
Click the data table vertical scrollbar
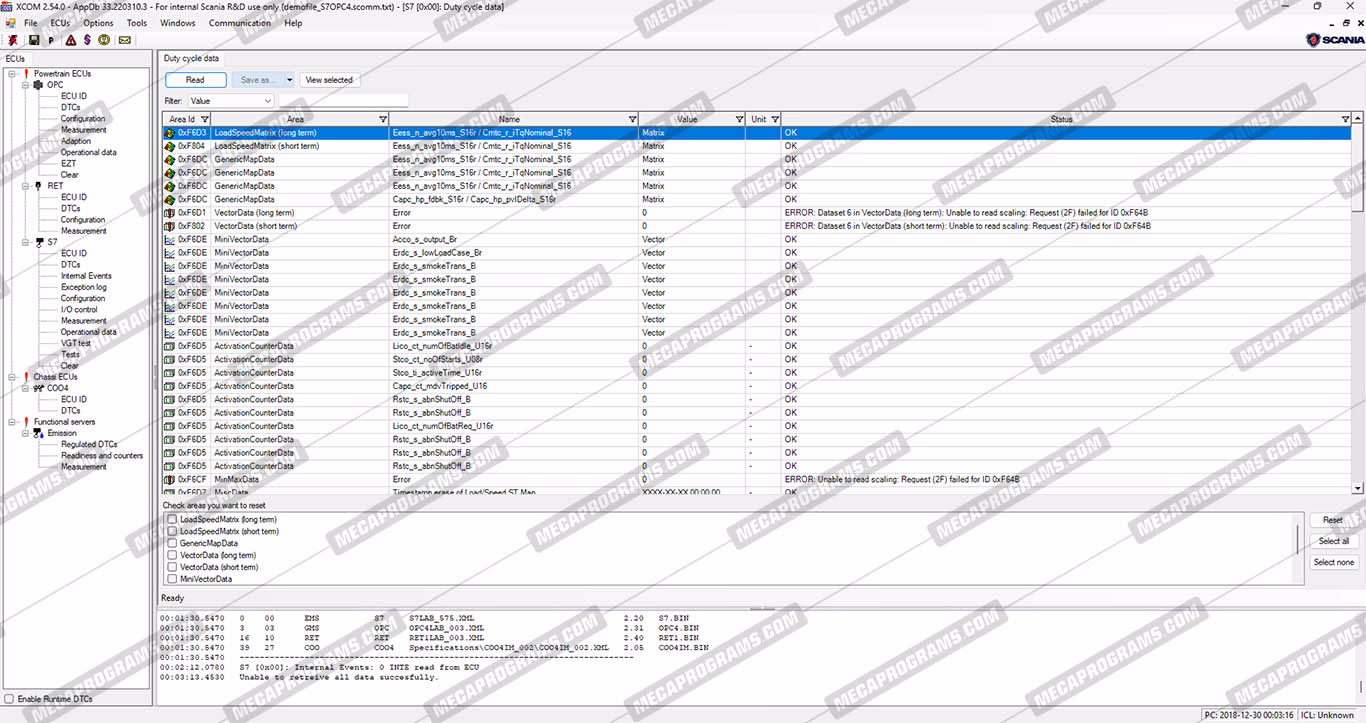coord(1358,302)
